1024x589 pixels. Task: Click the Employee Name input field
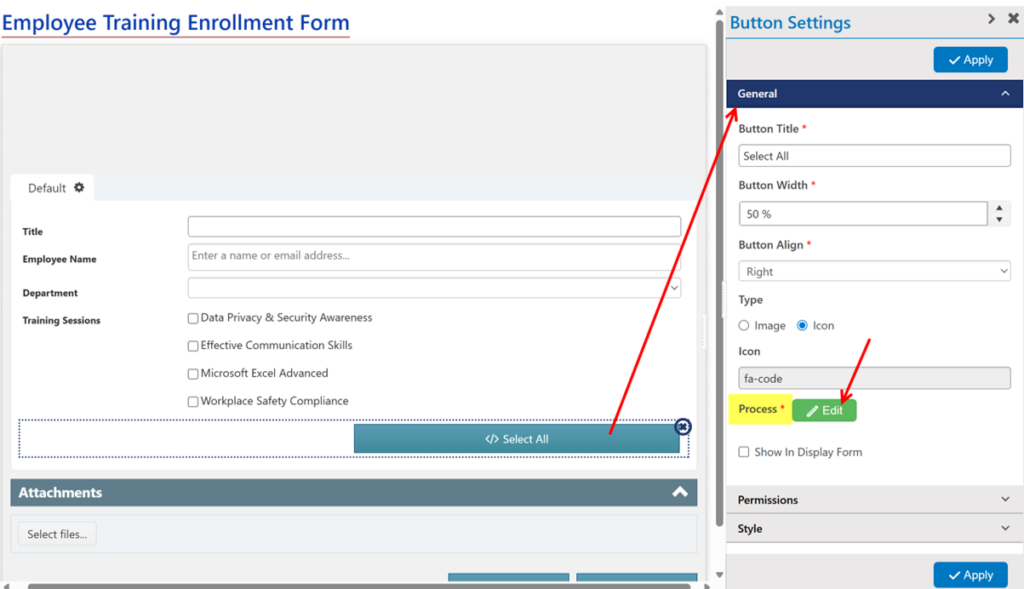click(x=434, y=256)
